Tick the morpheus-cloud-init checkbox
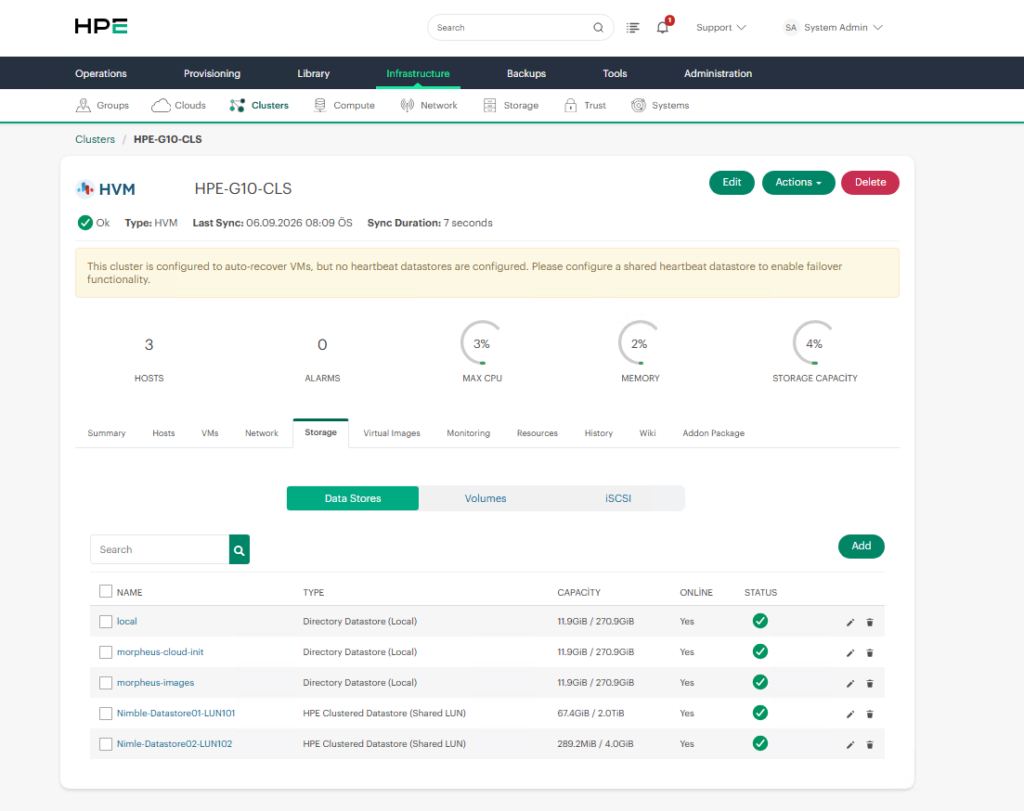The image size is (1024, 811). click(106, 652)
